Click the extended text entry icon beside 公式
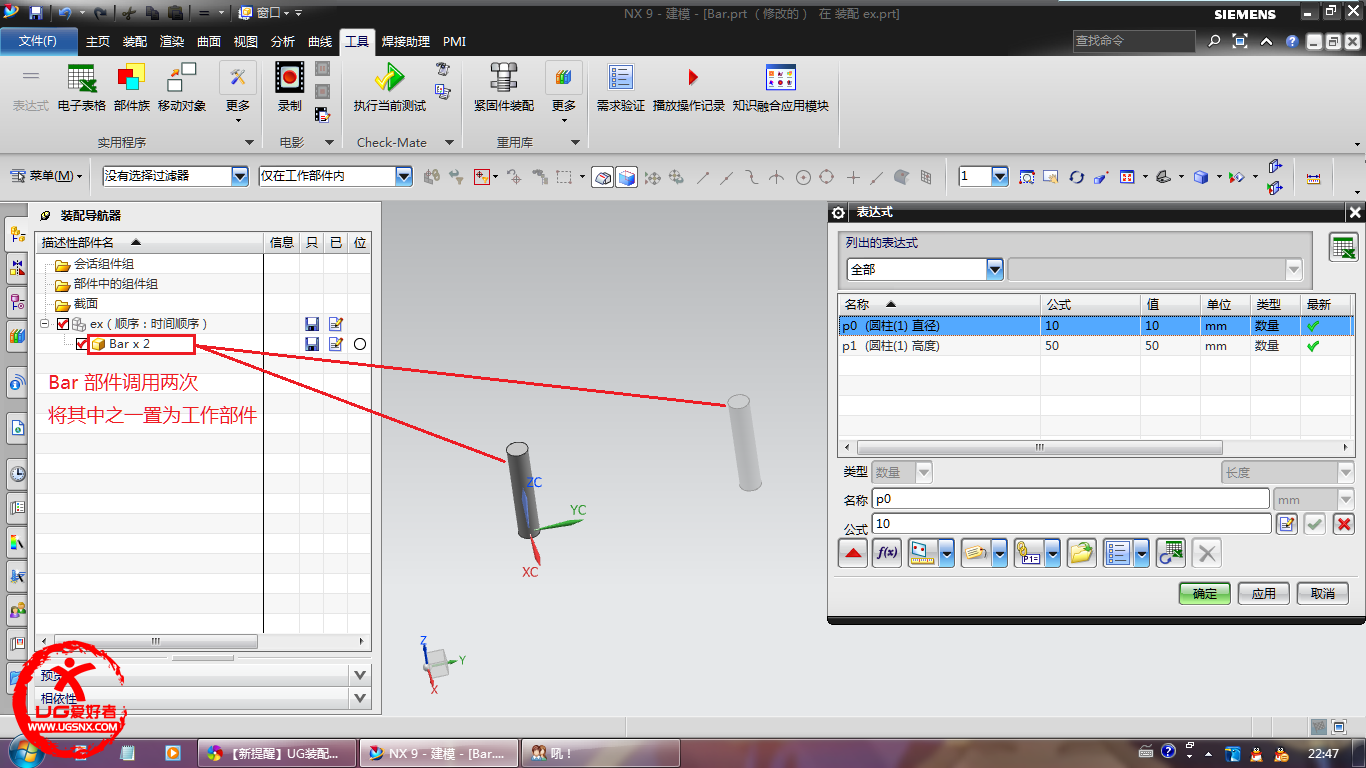The height and width of the screenshot is (768, 1366). 1286,524
